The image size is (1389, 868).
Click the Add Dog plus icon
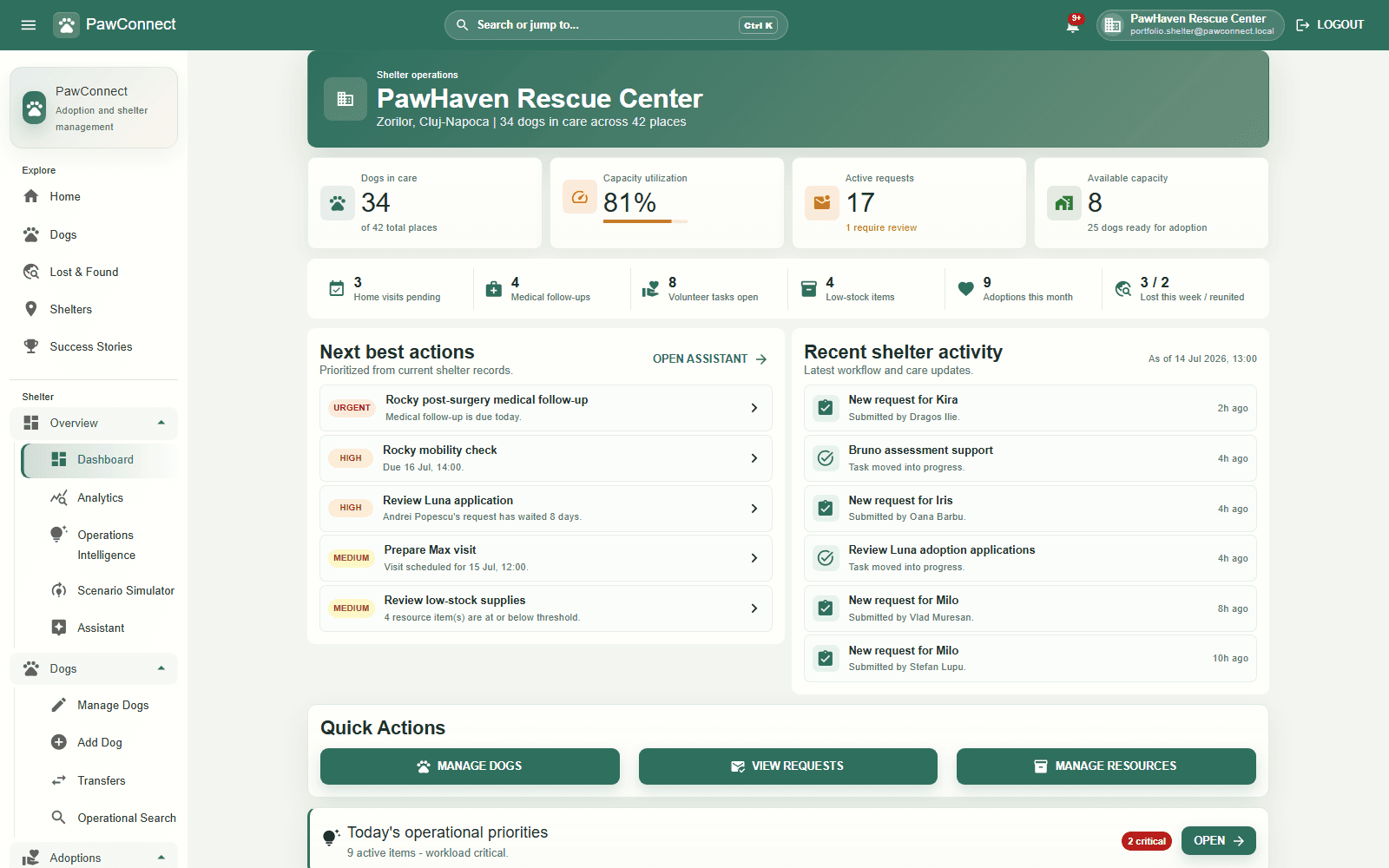click(59, 742)
